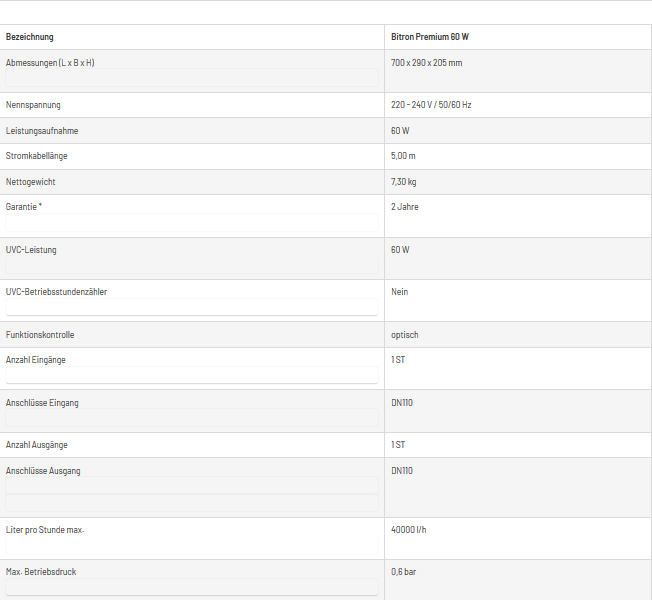Click the 220 - 240 V / 50/60 Hz value
652x600 pixels.
click(x=431, y=105)
